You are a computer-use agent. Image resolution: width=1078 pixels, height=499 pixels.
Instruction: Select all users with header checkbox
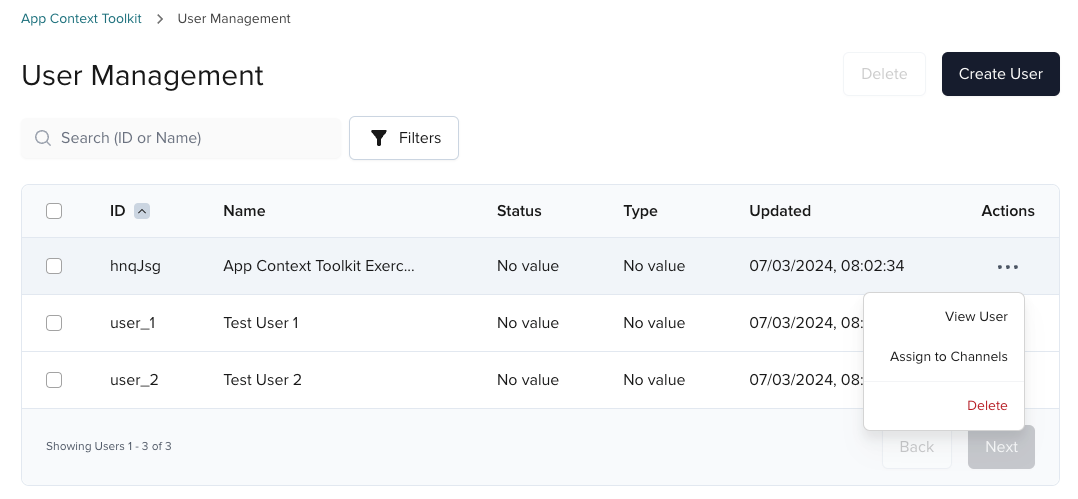(54, 211)
